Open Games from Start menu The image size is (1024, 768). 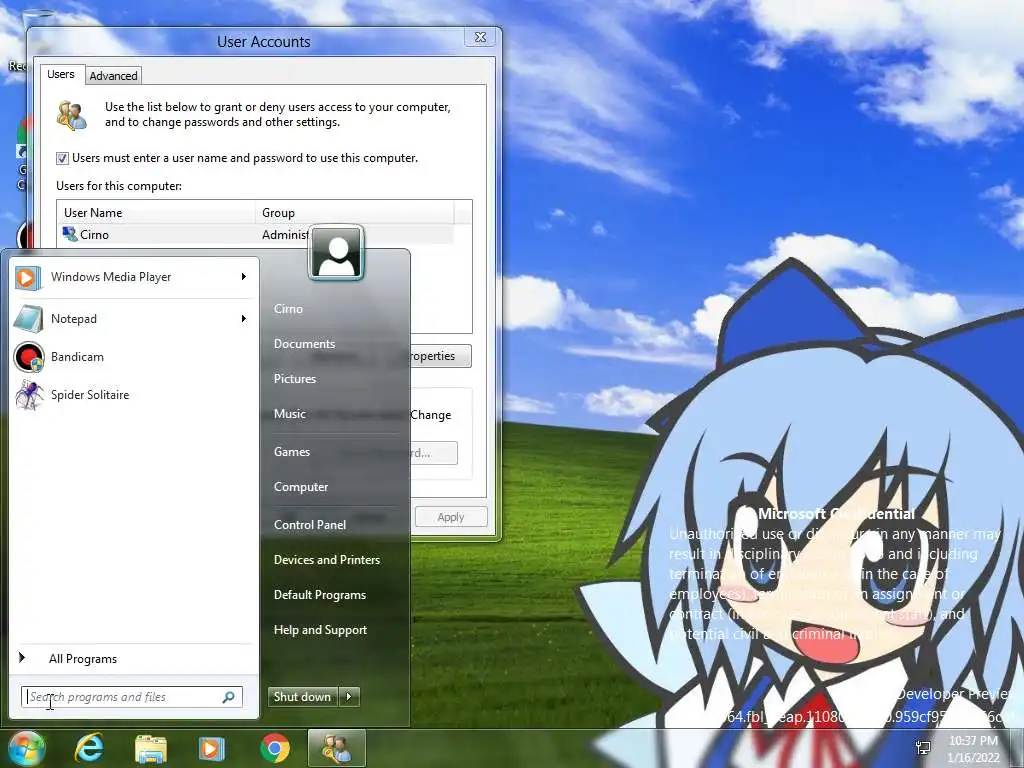click(291, 452)
